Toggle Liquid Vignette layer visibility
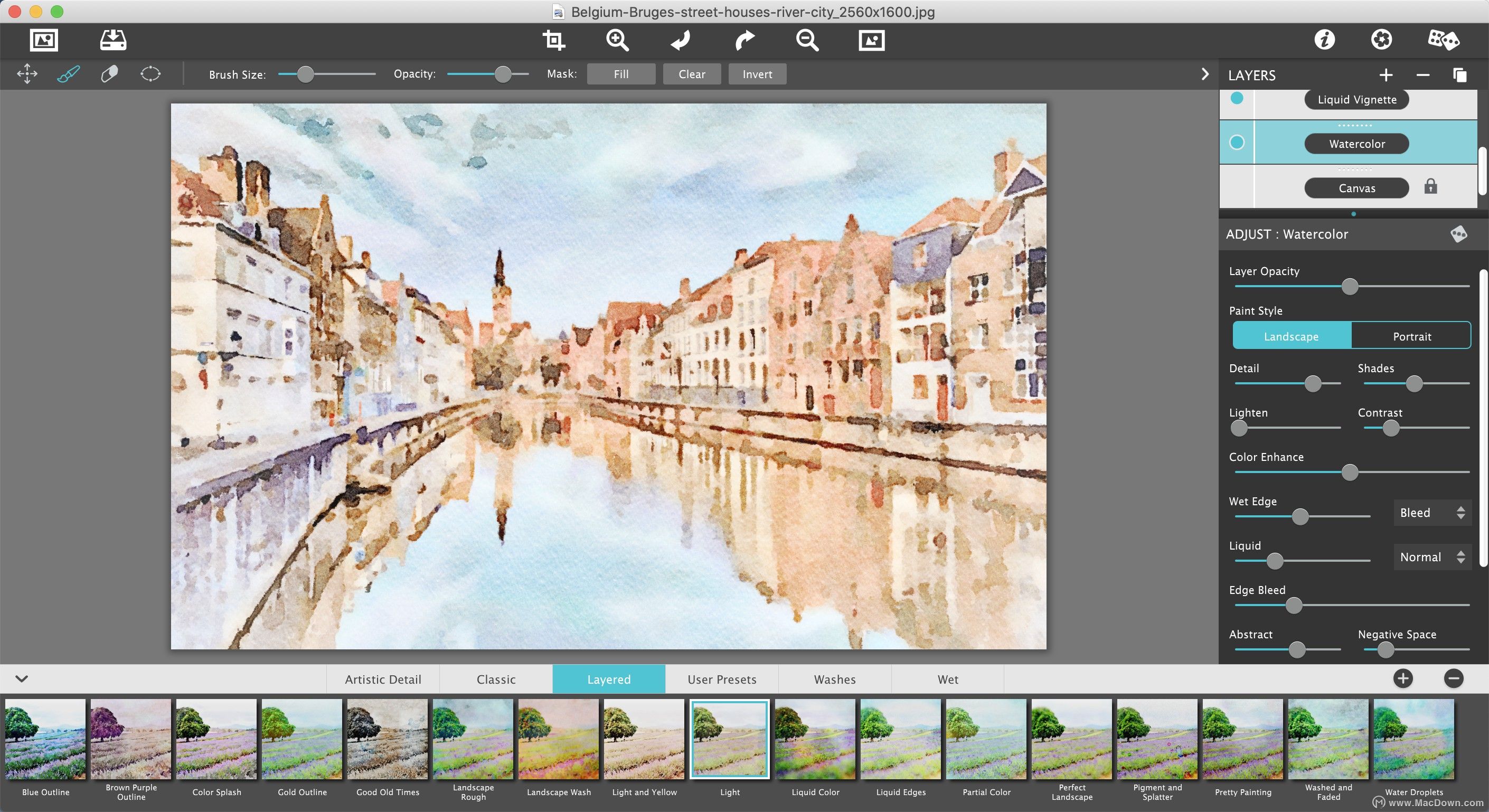Screen dimensions: 1489x812 (1237, 98)
